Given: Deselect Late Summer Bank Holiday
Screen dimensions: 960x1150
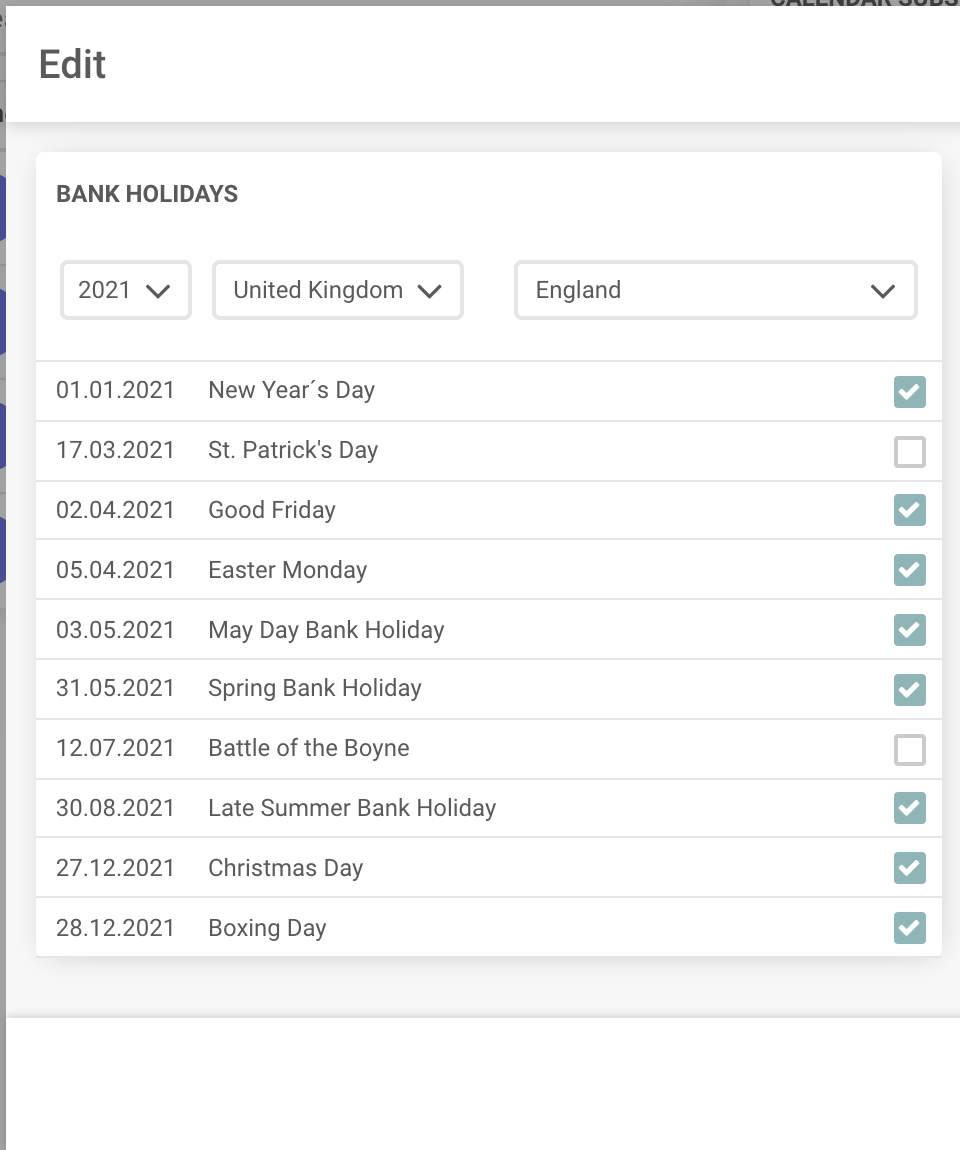Looking at the screenshot, I should (x=909, y=808).
